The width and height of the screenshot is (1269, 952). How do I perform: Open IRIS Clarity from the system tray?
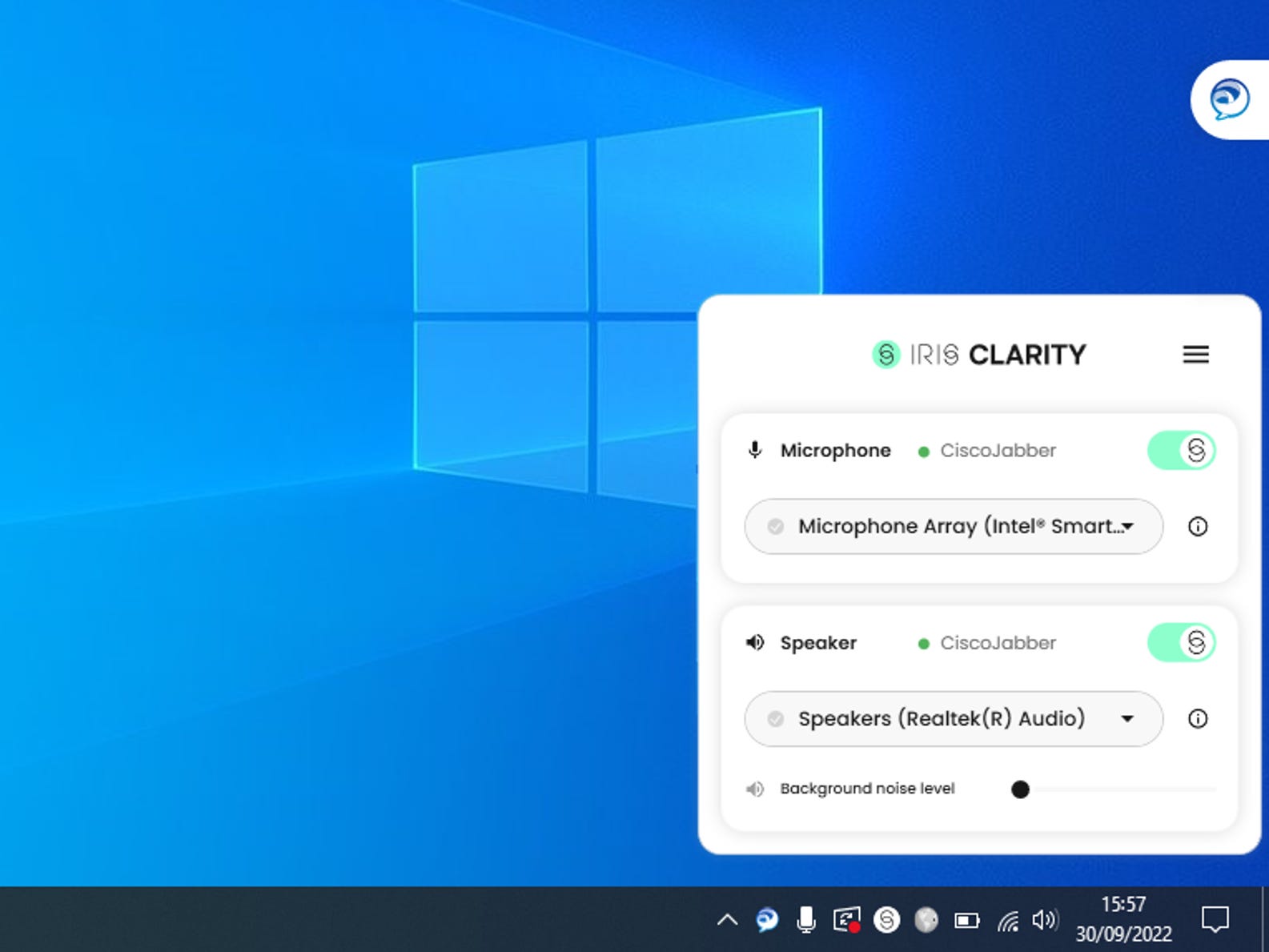pyautogui.click(x=886, y=919)
